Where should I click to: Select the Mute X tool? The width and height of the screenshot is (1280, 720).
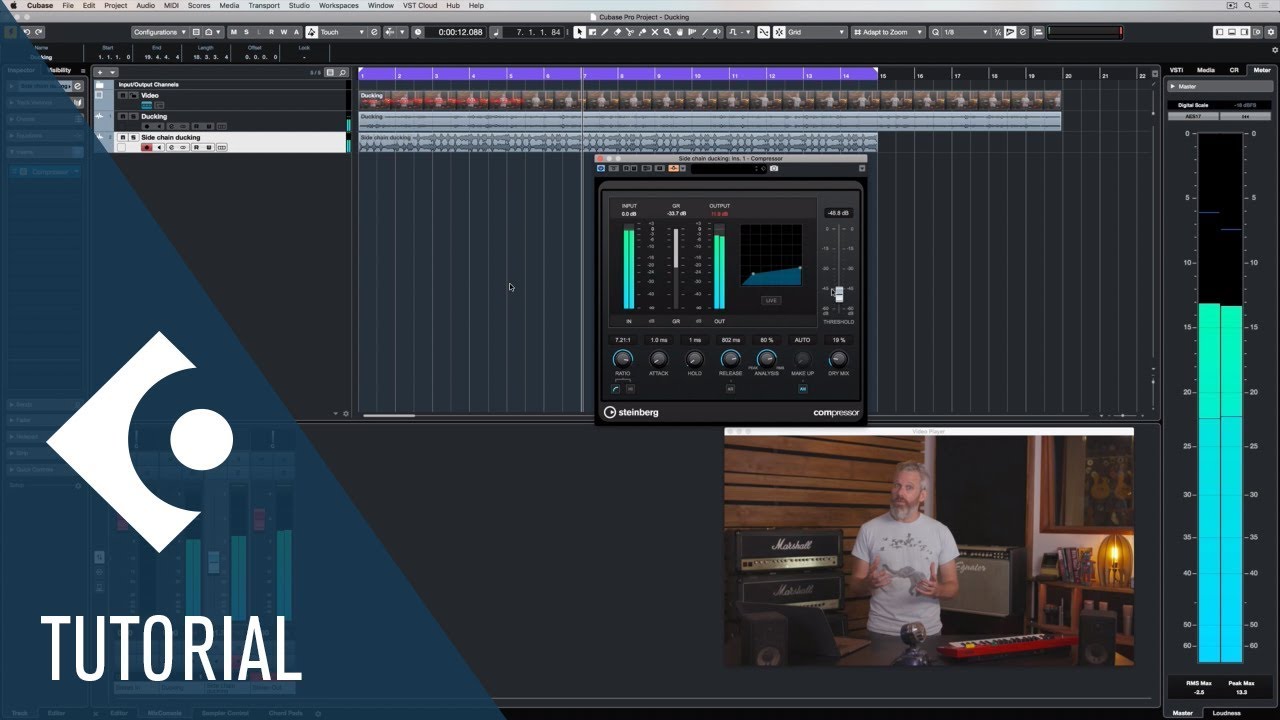(655, 32)
